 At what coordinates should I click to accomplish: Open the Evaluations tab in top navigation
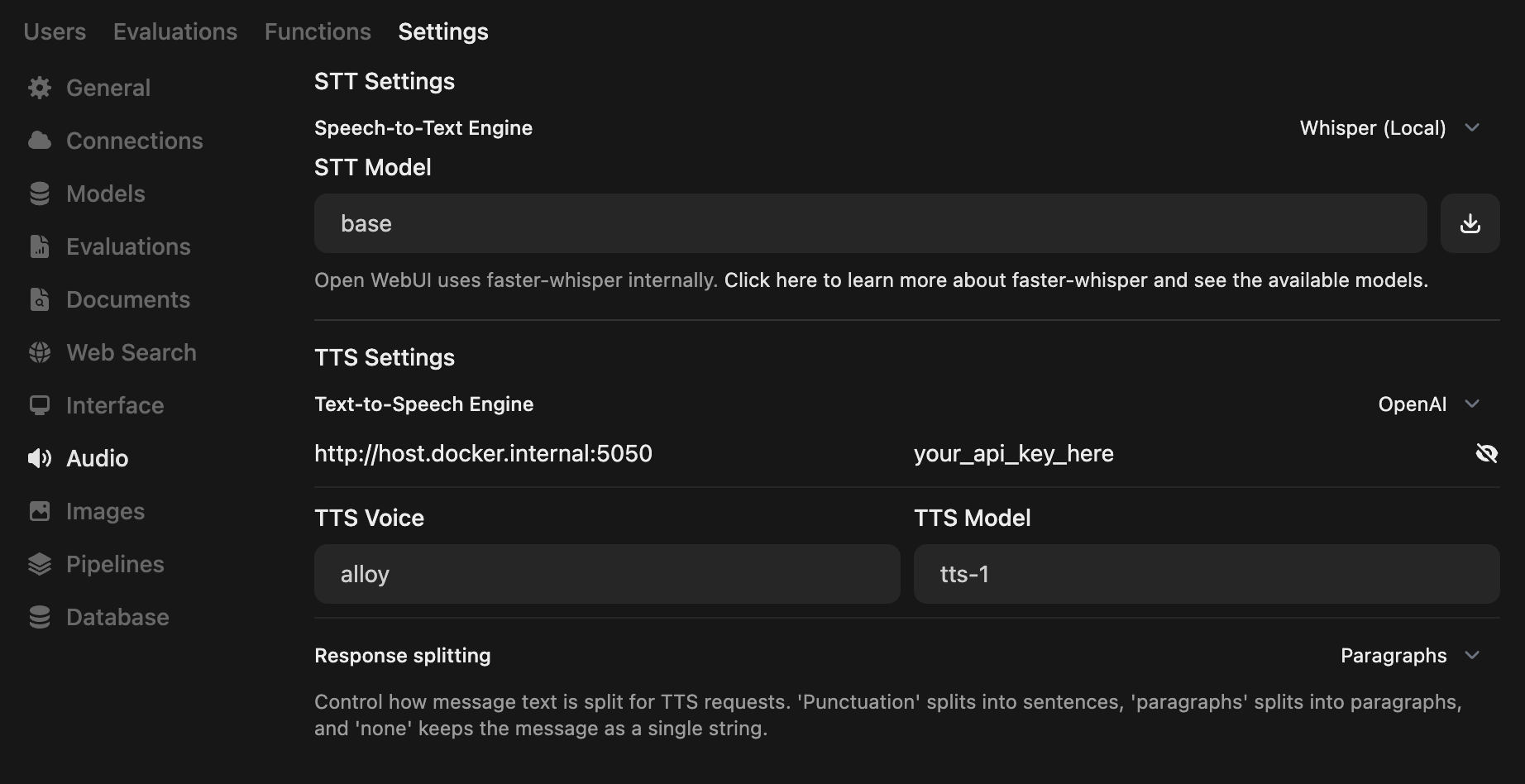coord(175,31)
